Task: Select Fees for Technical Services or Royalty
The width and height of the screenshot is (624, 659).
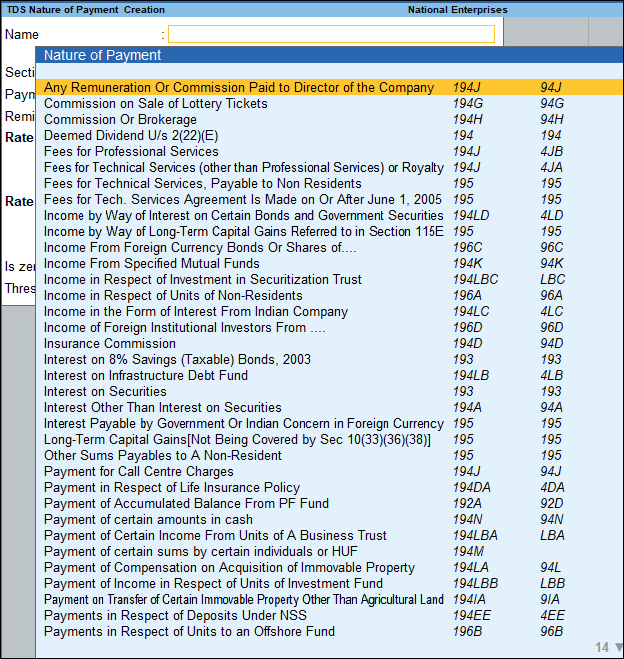Action: coord(329,167)
